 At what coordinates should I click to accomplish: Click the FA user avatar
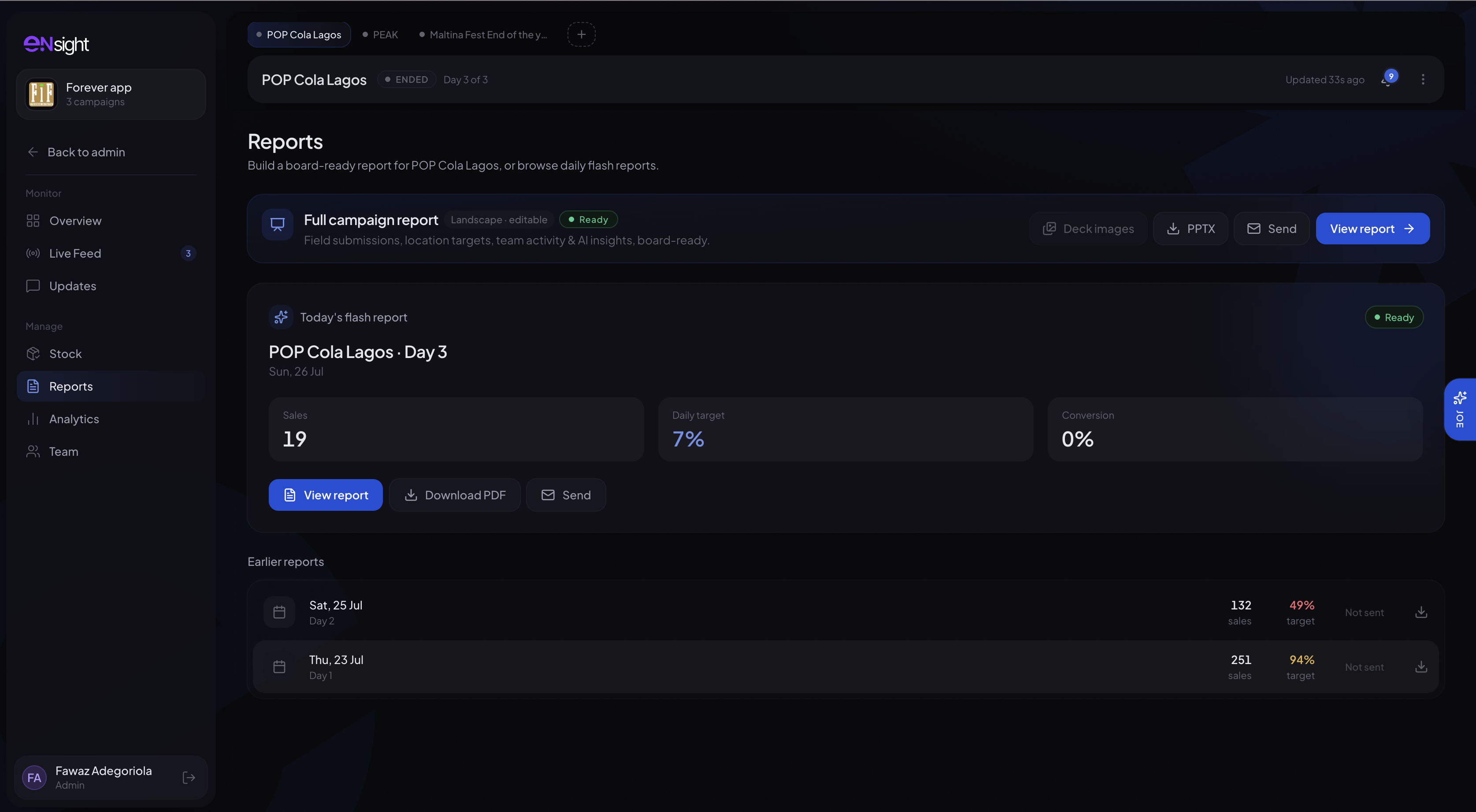[x=34, y=778]
